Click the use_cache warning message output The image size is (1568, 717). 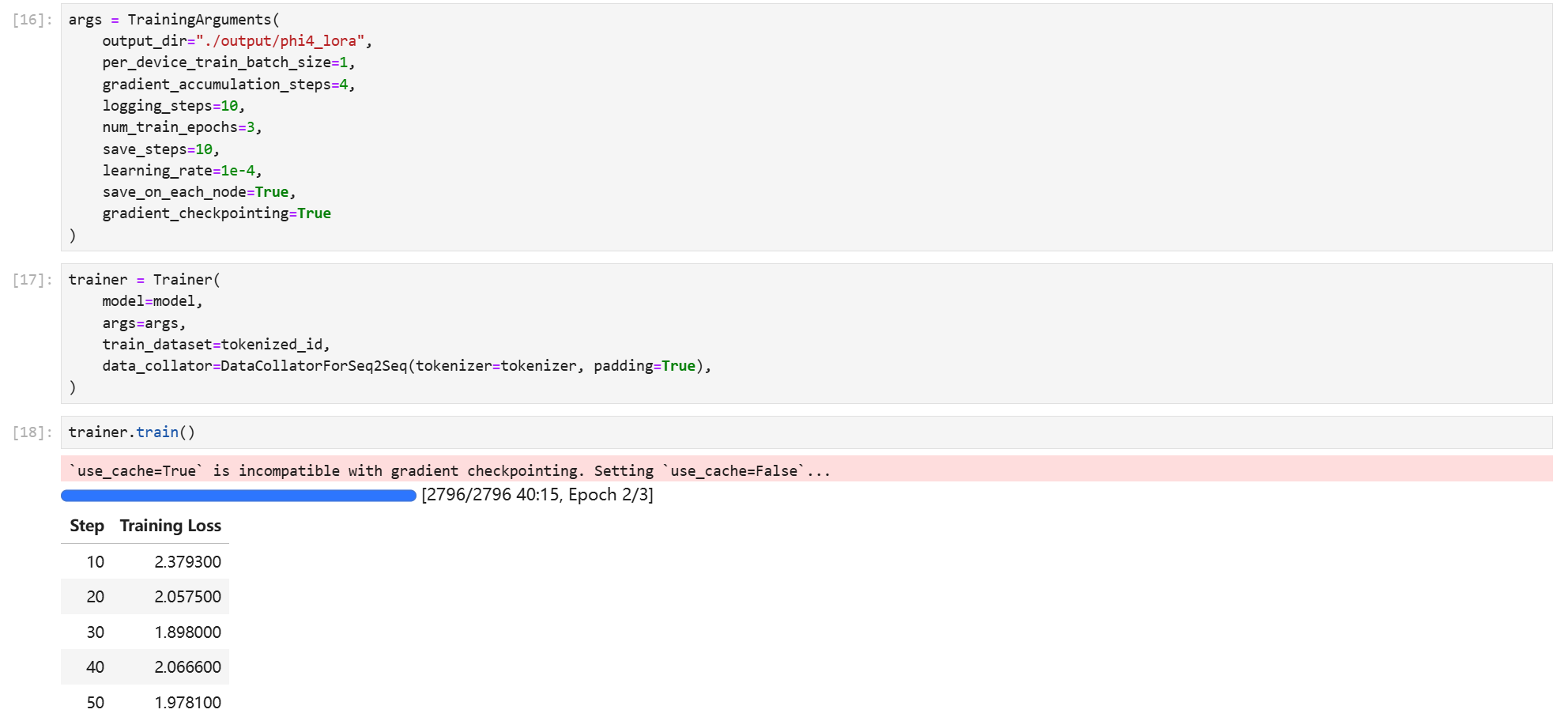point(449,471)
